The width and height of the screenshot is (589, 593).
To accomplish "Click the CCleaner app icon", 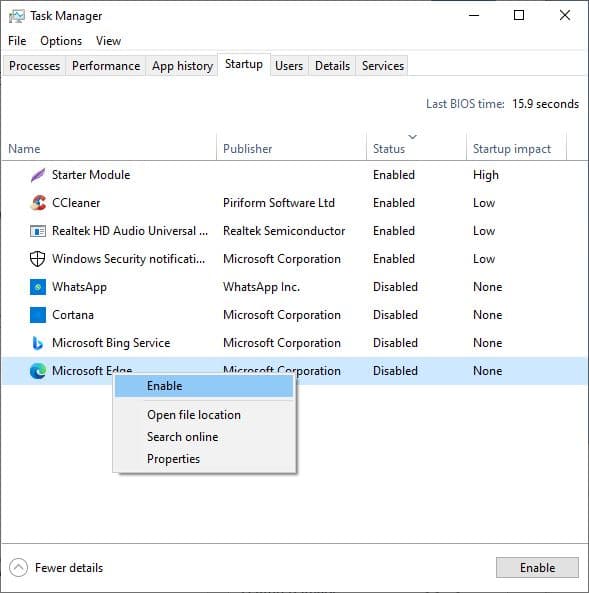I will coord(38,203).
